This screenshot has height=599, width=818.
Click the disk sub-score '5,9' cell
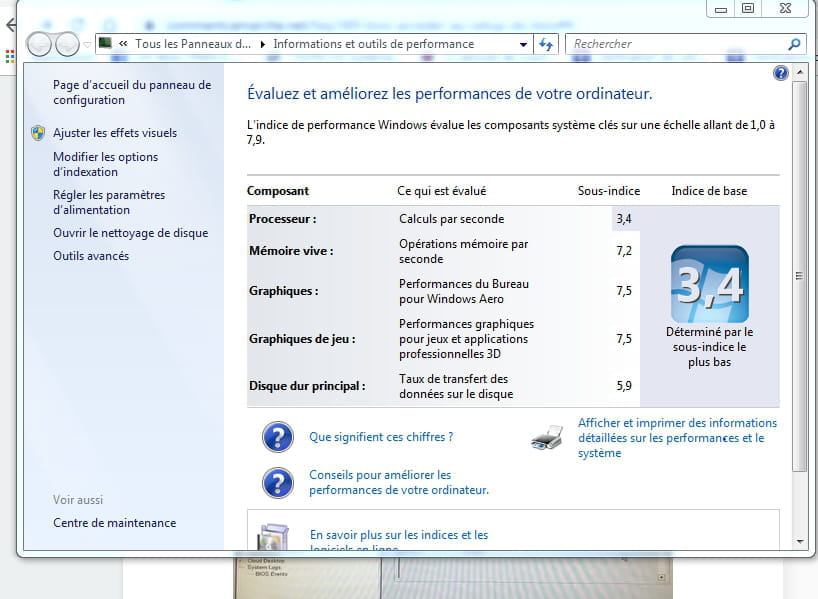(624, 386)
